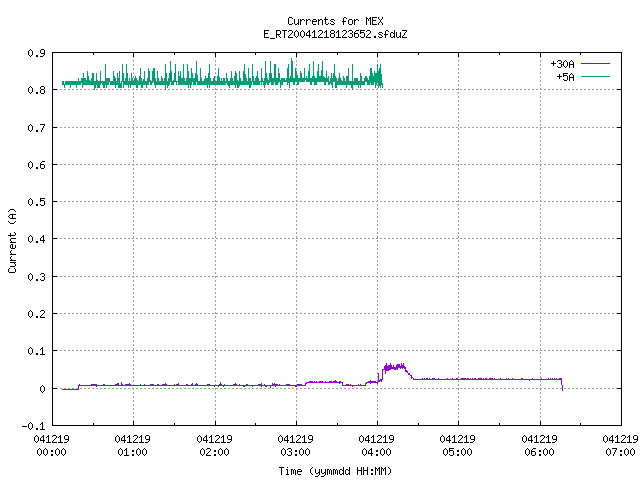Click the y-axis tick value 0.1

36,351
